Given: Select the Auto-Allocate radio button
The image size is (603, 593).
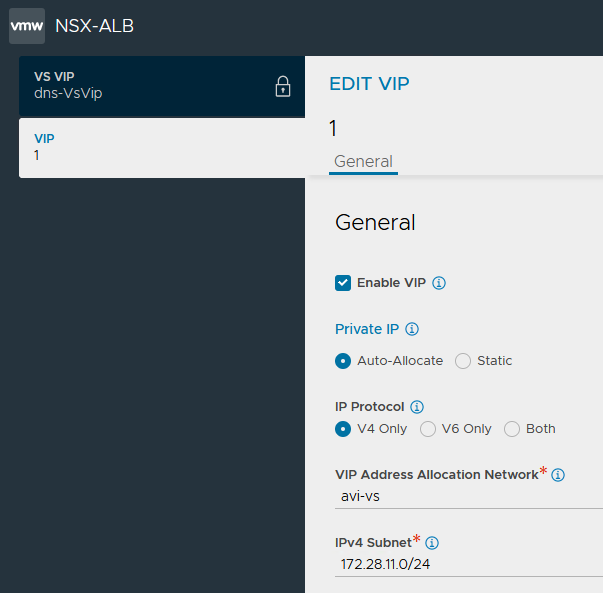Looking at the screenshot, I should (x=343, y=361).
